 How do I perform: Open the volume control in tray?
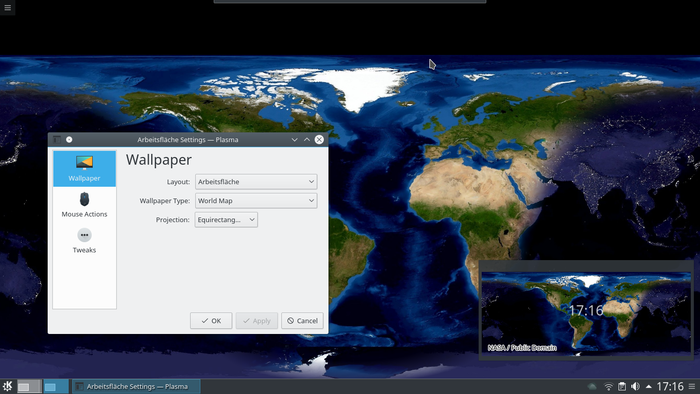point(635,386)
